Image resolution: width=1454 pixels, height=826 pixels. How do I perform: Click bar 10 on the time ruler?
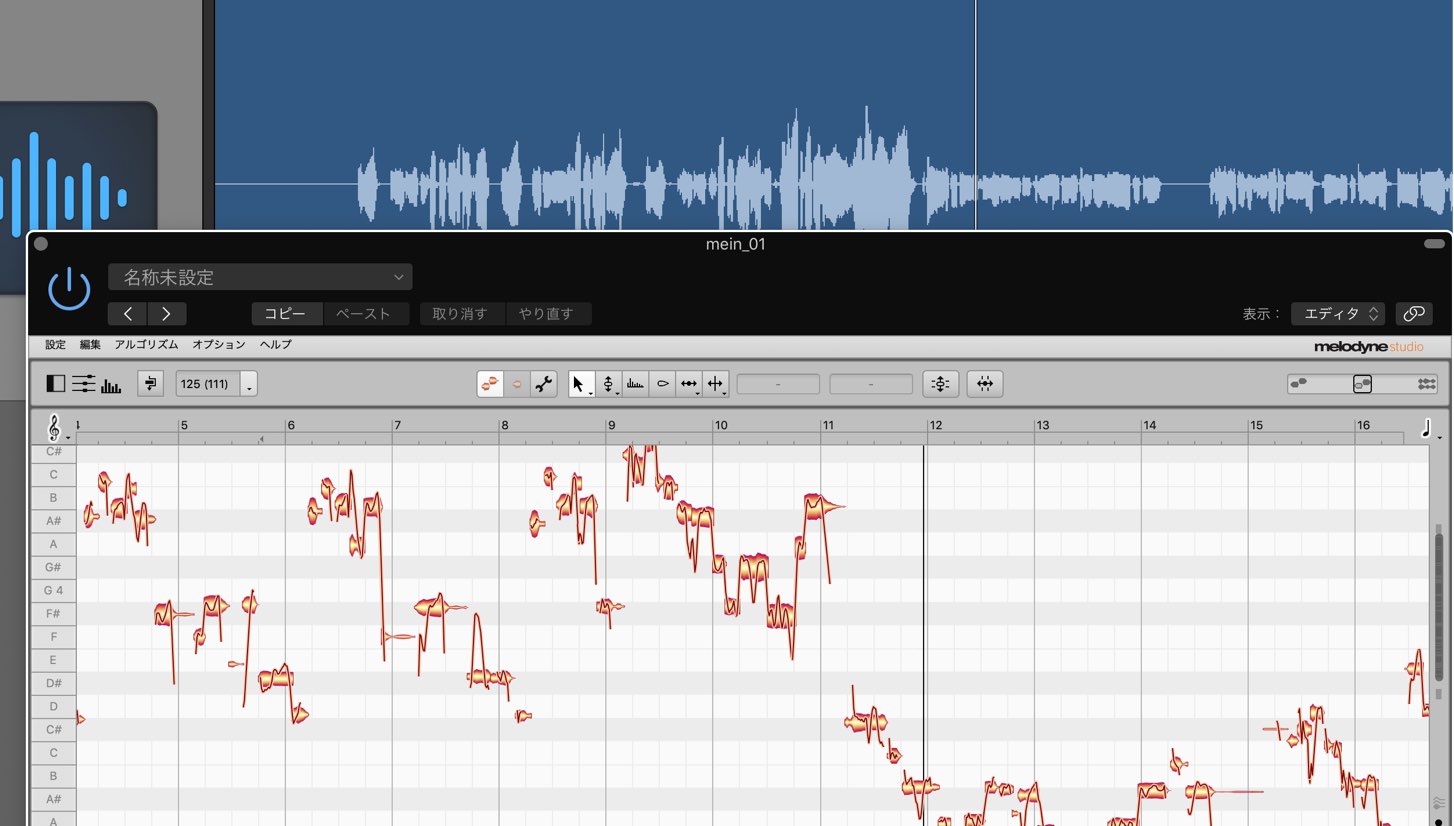click(720, 425)
